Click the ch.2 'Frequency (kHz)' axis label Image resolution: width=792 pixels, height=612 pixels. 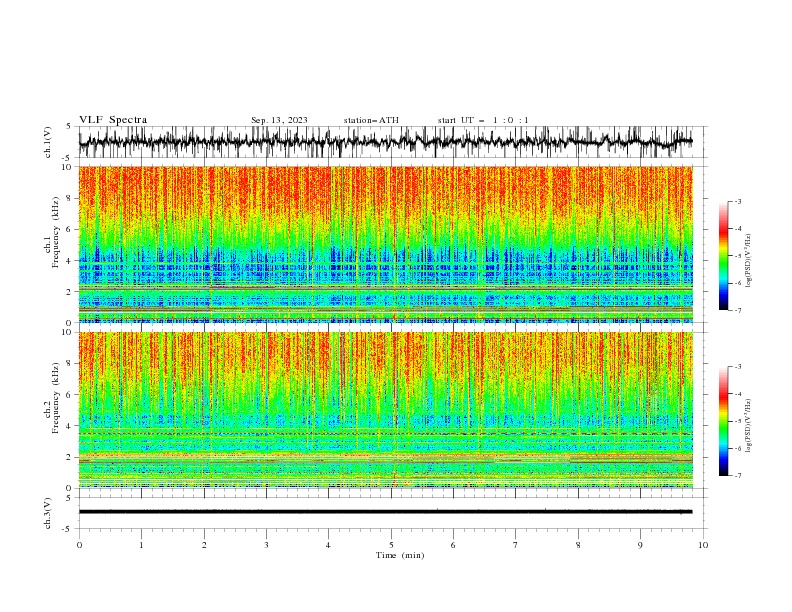[x=56, y=397]
